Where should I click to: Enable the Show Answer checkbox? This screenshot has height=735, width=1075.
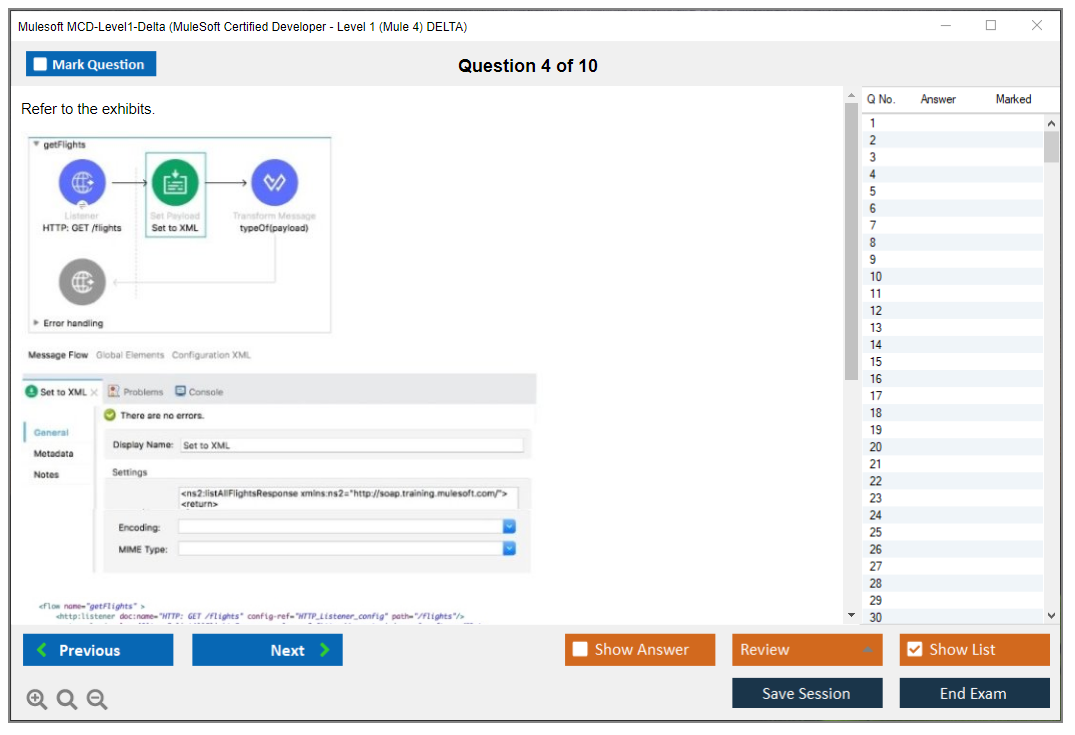(580, 650)
